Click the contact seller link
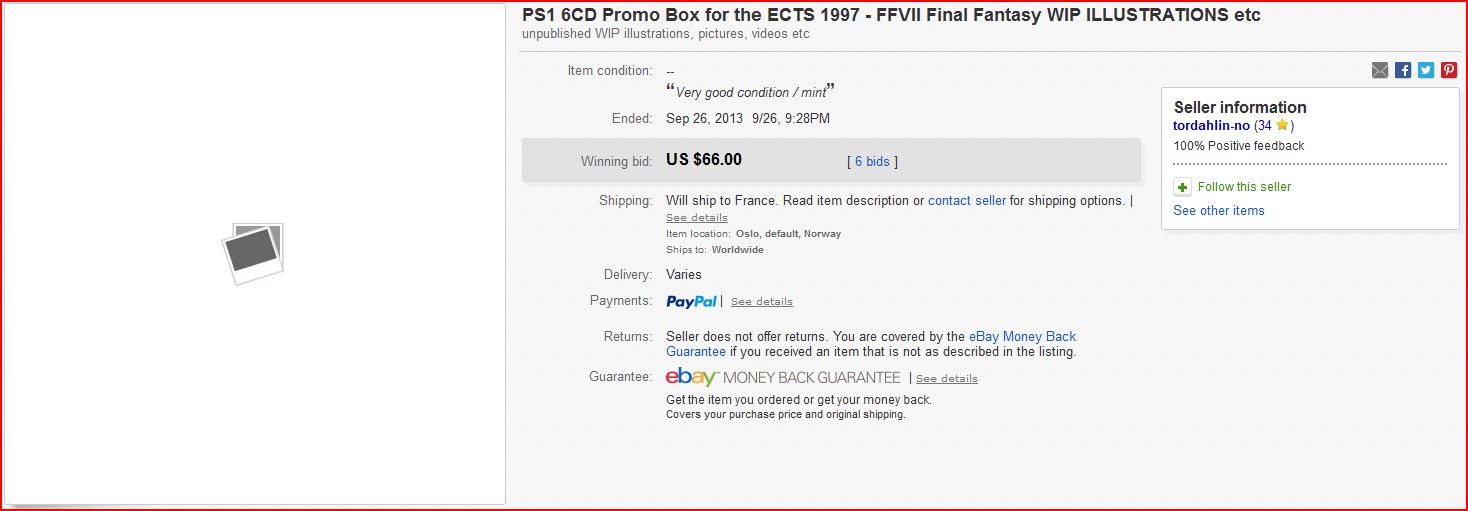Viewport: 1468px width, 511px height. coord(967,201)
